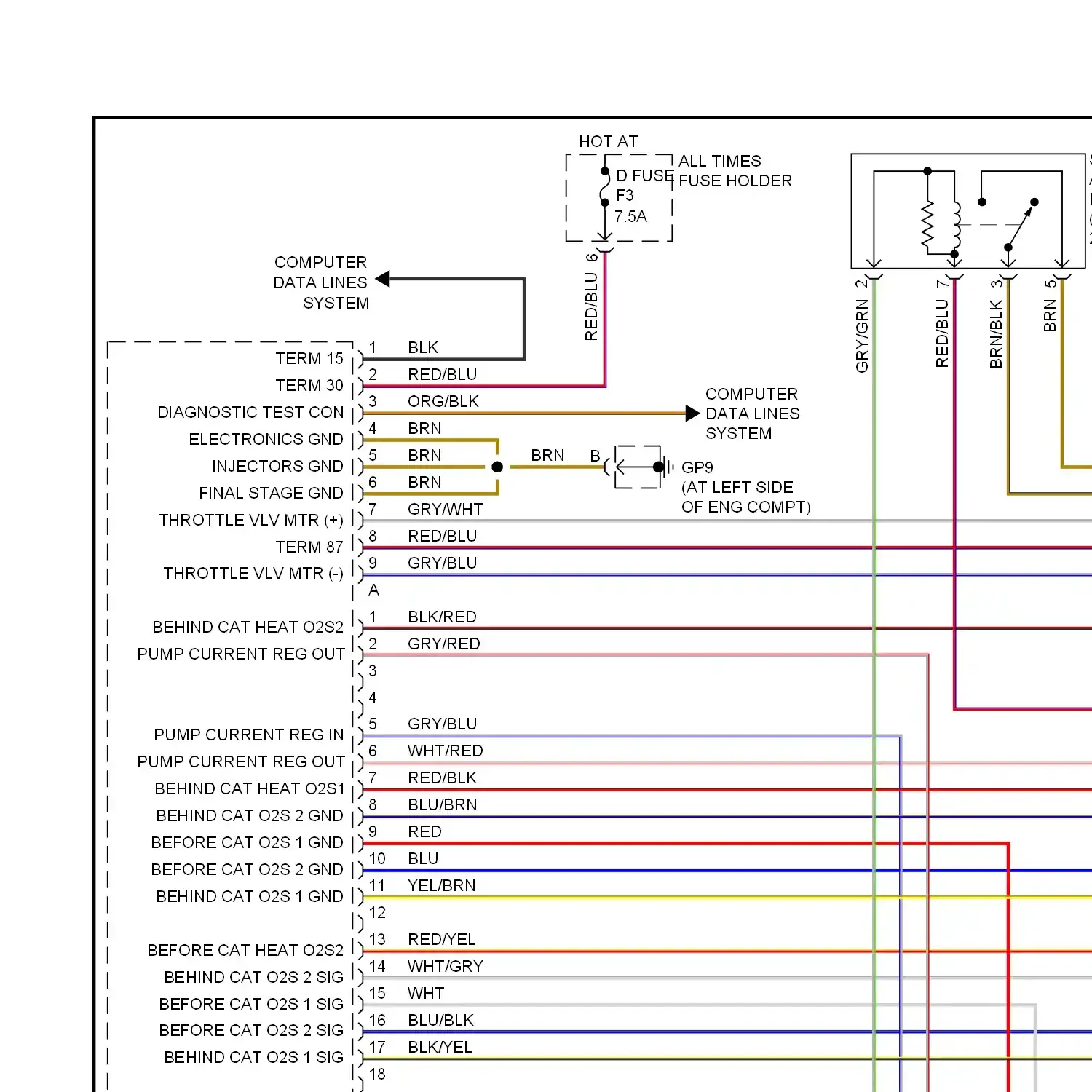Click the BLU/BLK wire label

(x=441, y=1021)
